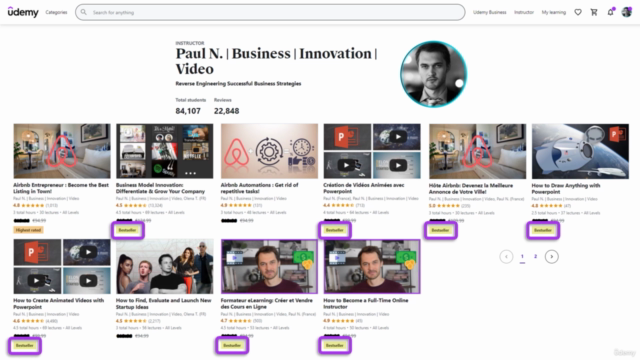
Task: Open Airbnb Entrepreneur course thumbnail
Action: (x=62, y=151)
